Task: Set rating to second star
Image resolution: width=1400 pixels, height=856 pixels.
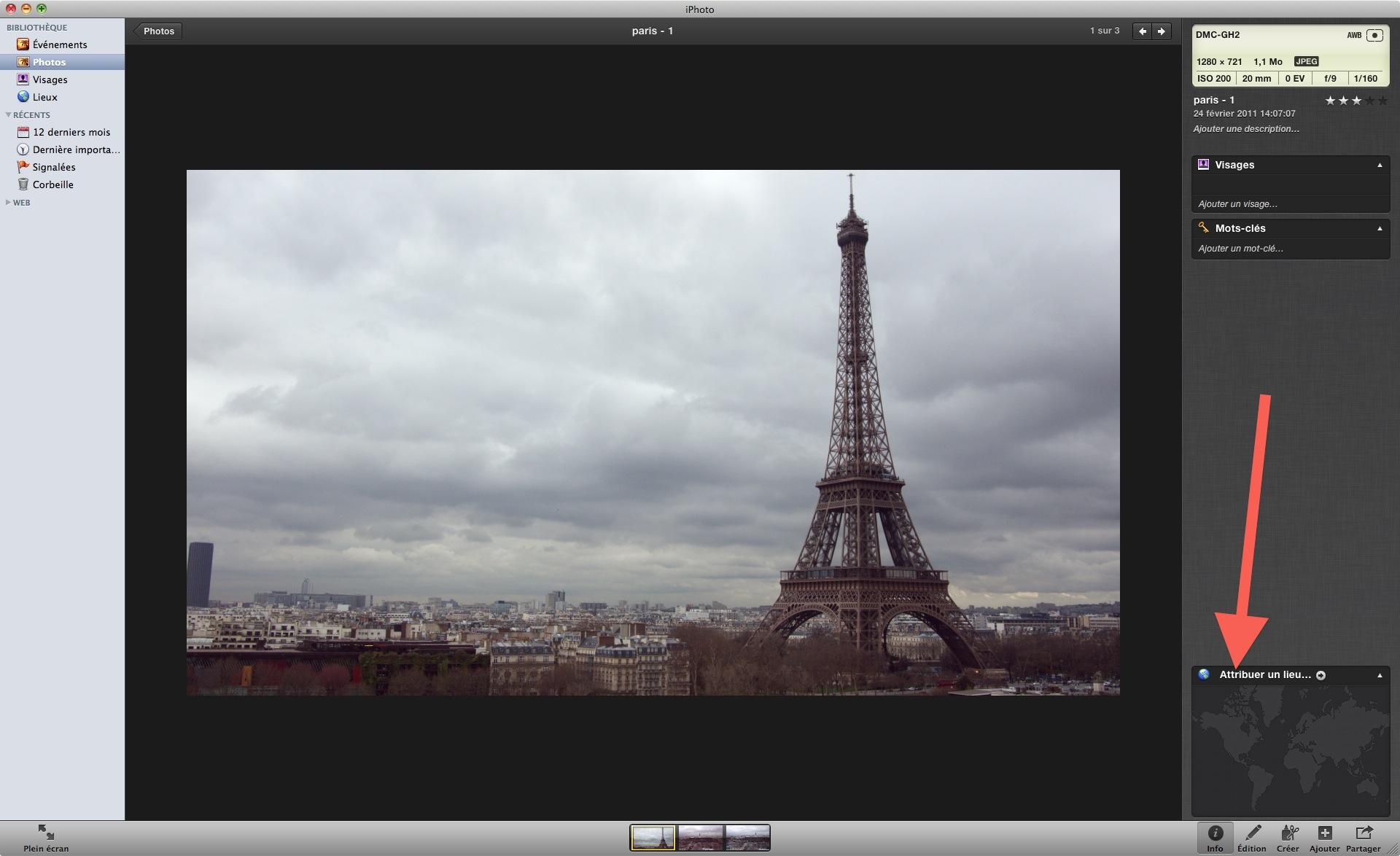Action: click(x=1344, y=101)
